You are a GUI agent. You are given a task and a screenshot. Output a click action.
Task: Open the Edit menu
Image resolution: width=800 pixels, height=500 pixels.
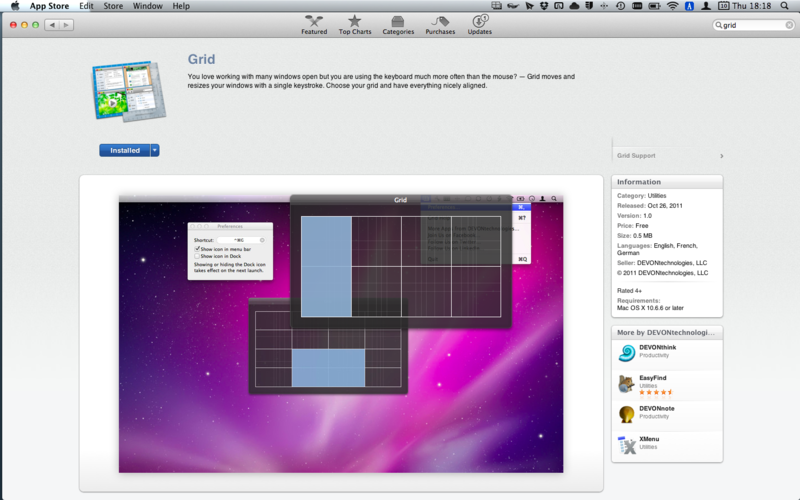coord(86,6)
